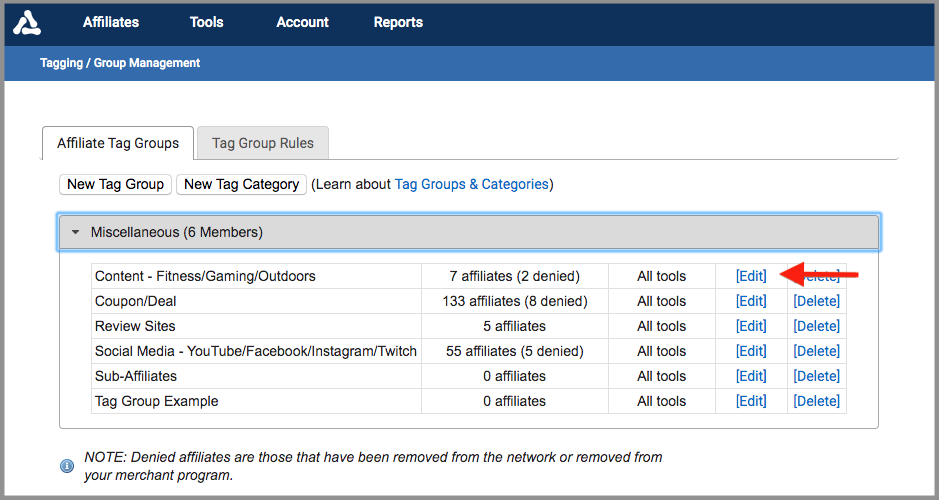939x500 pixels.
Task: Edit the Social Media tag group
Action: click(751, 351)
